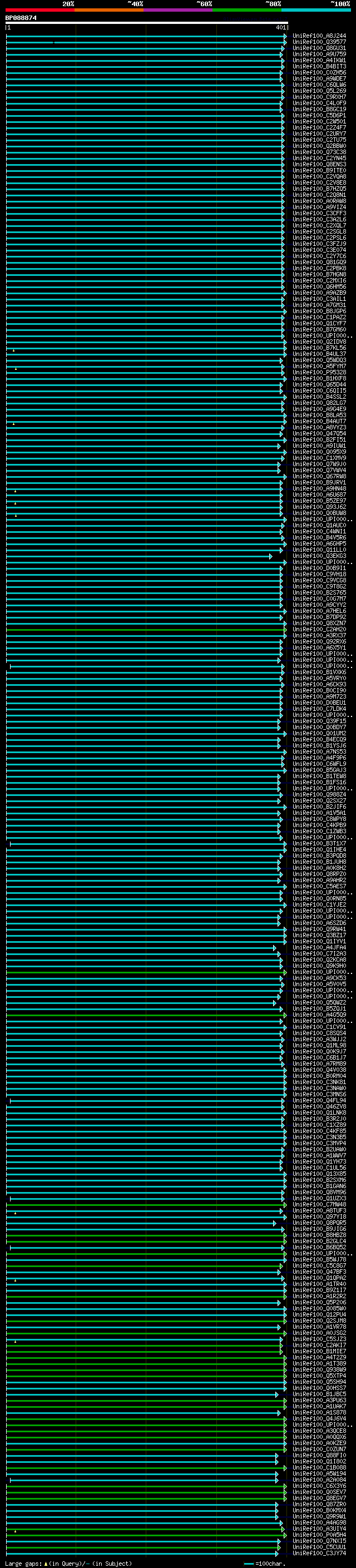Click the label UniRef100_Q01UM2
The height and width of the screenshot is (1568, 356).
point(319,733)
